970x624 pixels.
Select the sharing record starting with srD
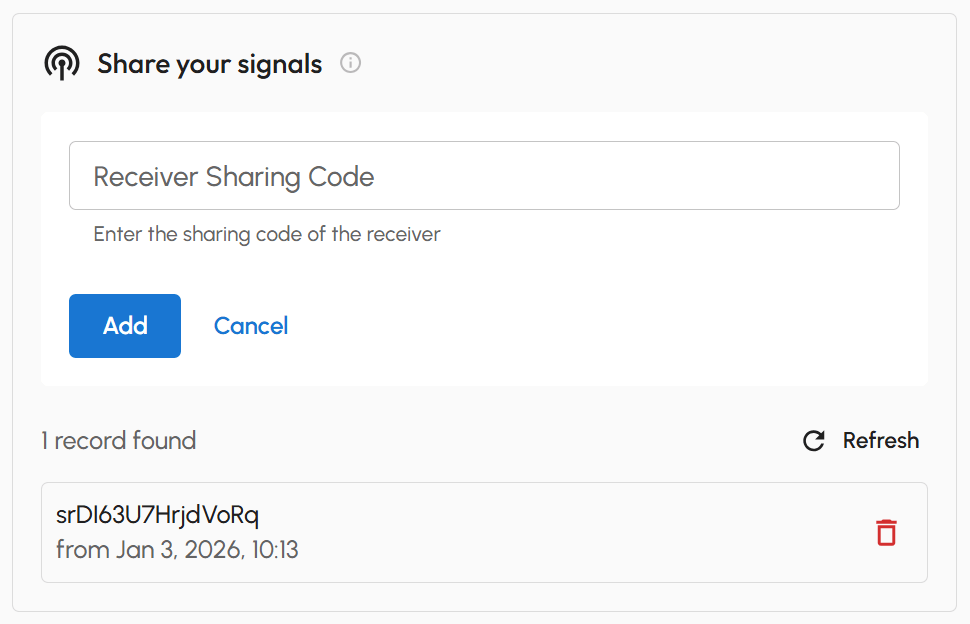coord(158,516)
